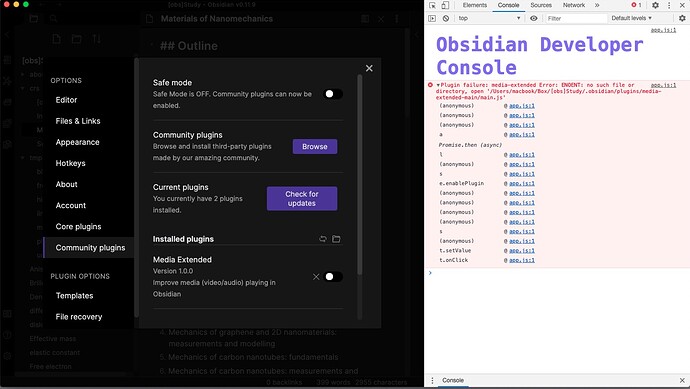Open app.js:1 link for the 'a' frame
The height and width of the screenshot is (389, 690).
tap(522, 135)
